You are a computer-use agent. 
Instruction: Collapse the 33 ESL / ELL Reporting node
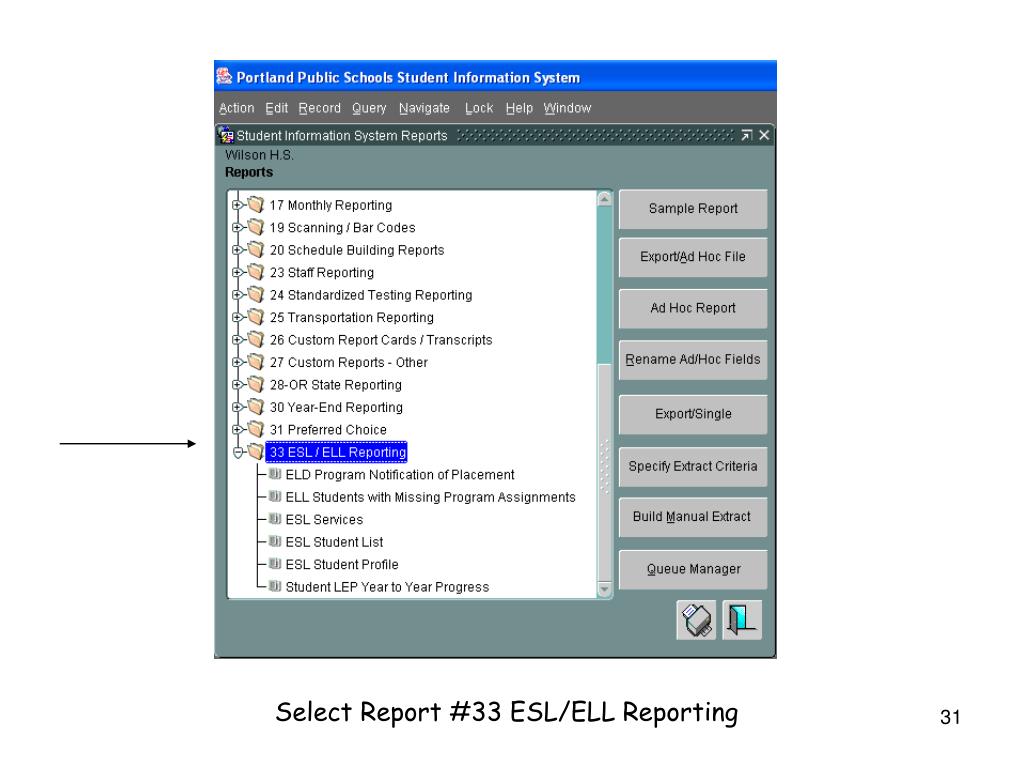point(237,452)
